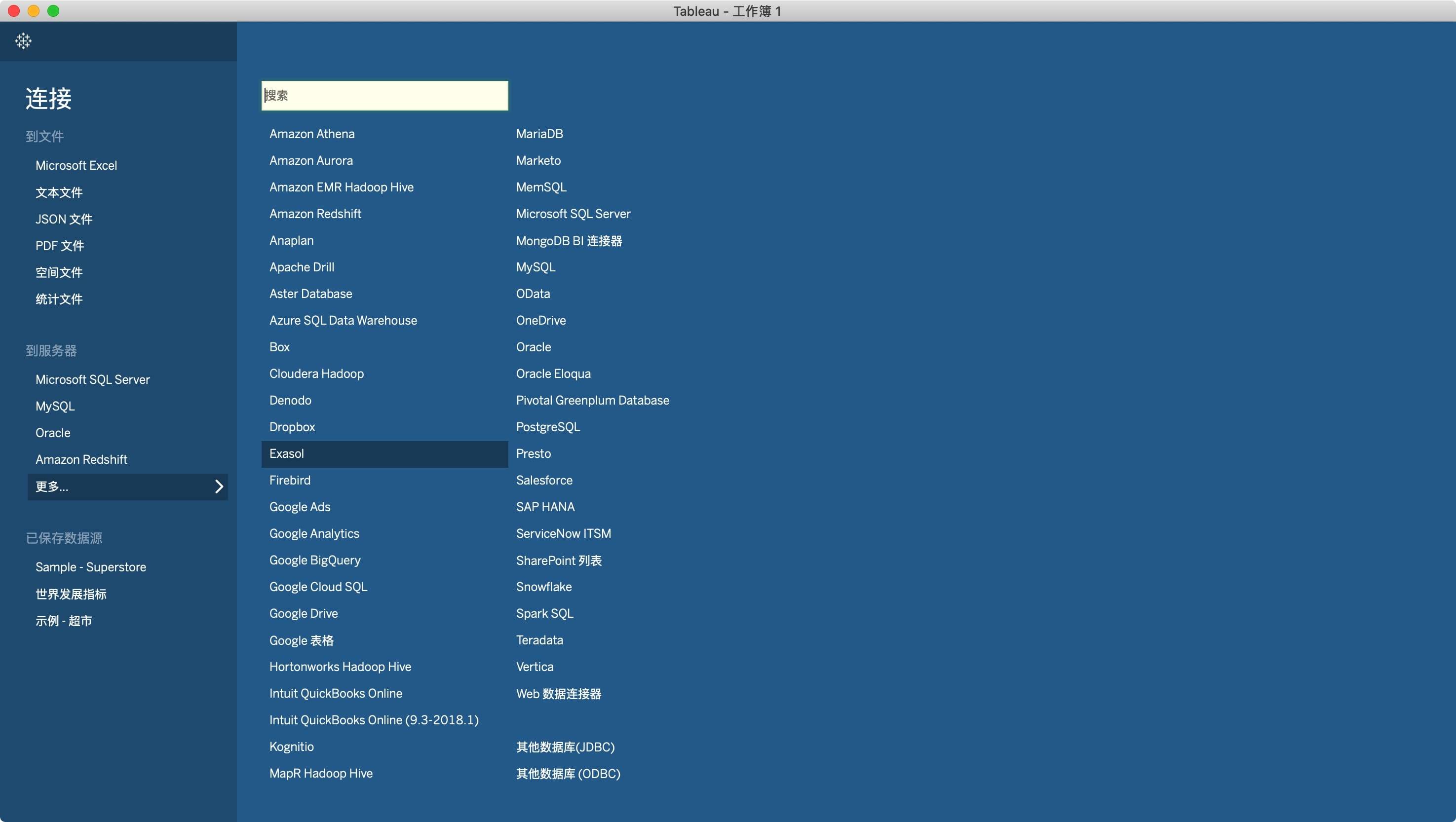The image size is (1456, 822).
Task: Select 其他数据库(JDBC) option
Action: 565,747
